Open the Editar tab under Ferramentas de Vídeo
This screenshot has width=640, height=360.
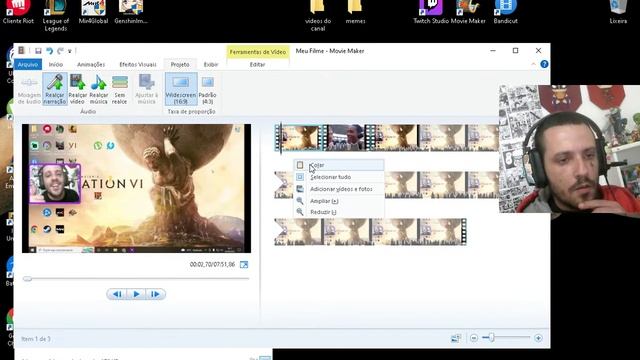[258, 64]
